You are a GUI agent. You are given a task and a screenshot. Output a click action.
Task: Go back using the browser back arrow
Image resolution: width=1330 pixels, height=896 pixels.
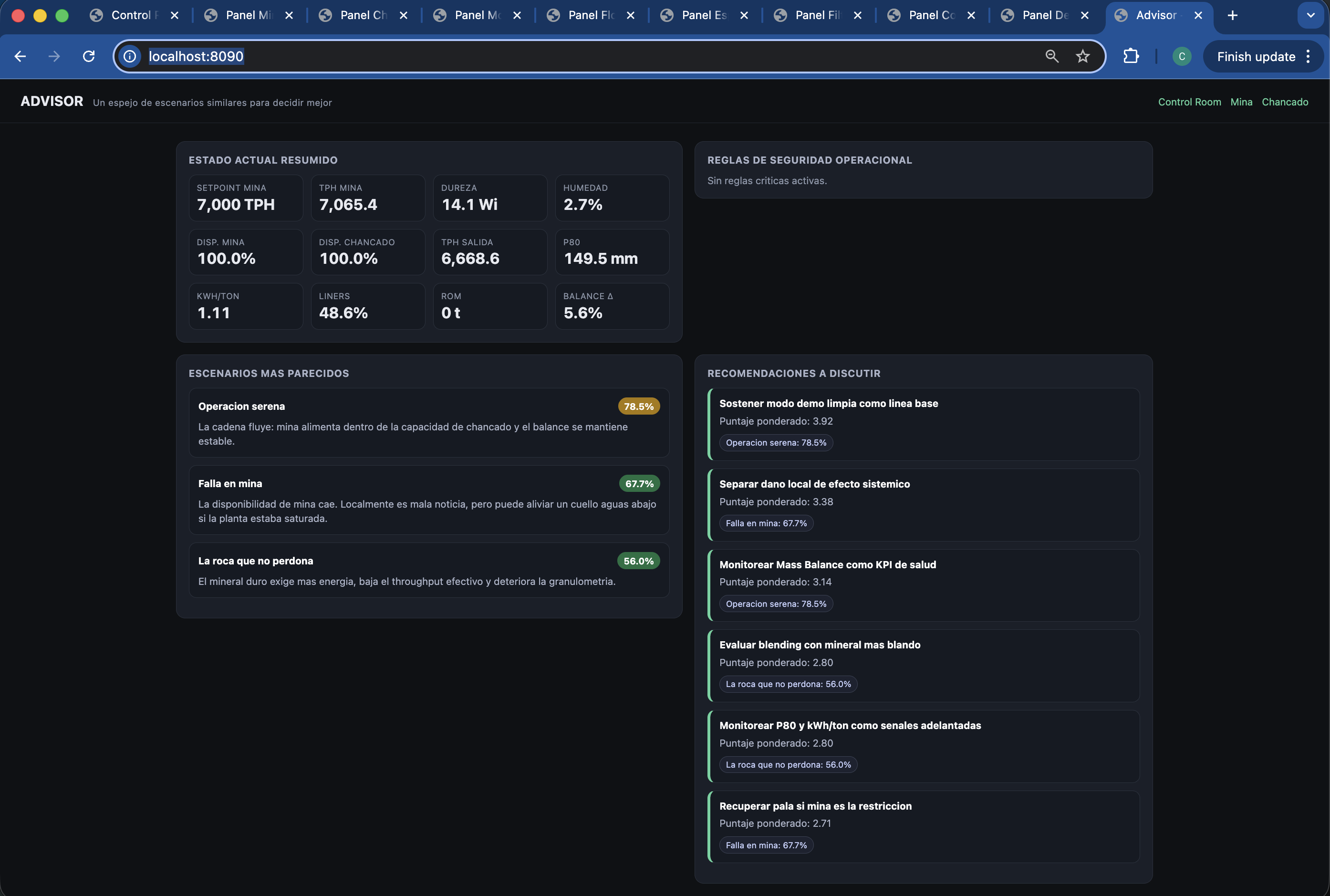coord(20,56)
